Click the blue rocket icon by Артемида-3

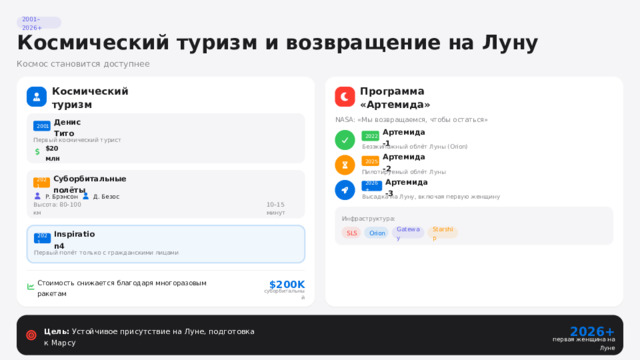(x=345, y=190)
